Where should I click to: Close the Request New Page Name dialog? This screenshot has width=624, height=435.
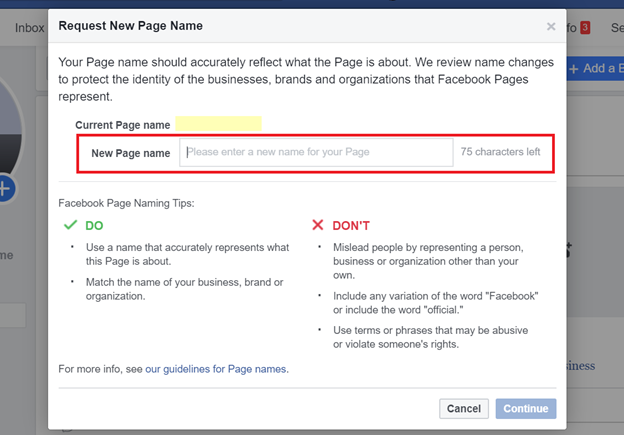[551, 27]
